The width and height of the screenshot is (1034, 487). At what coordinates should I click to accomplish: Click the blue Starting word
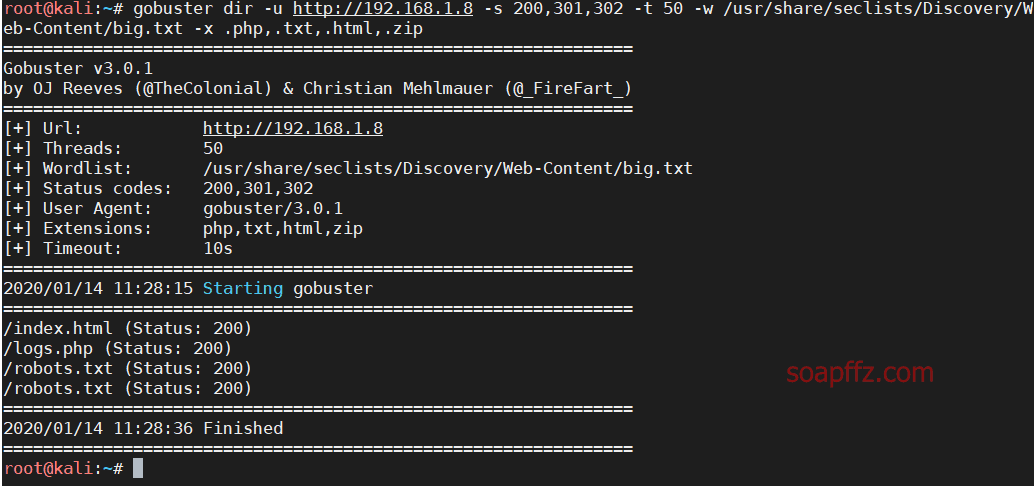(x=243, y=289)
